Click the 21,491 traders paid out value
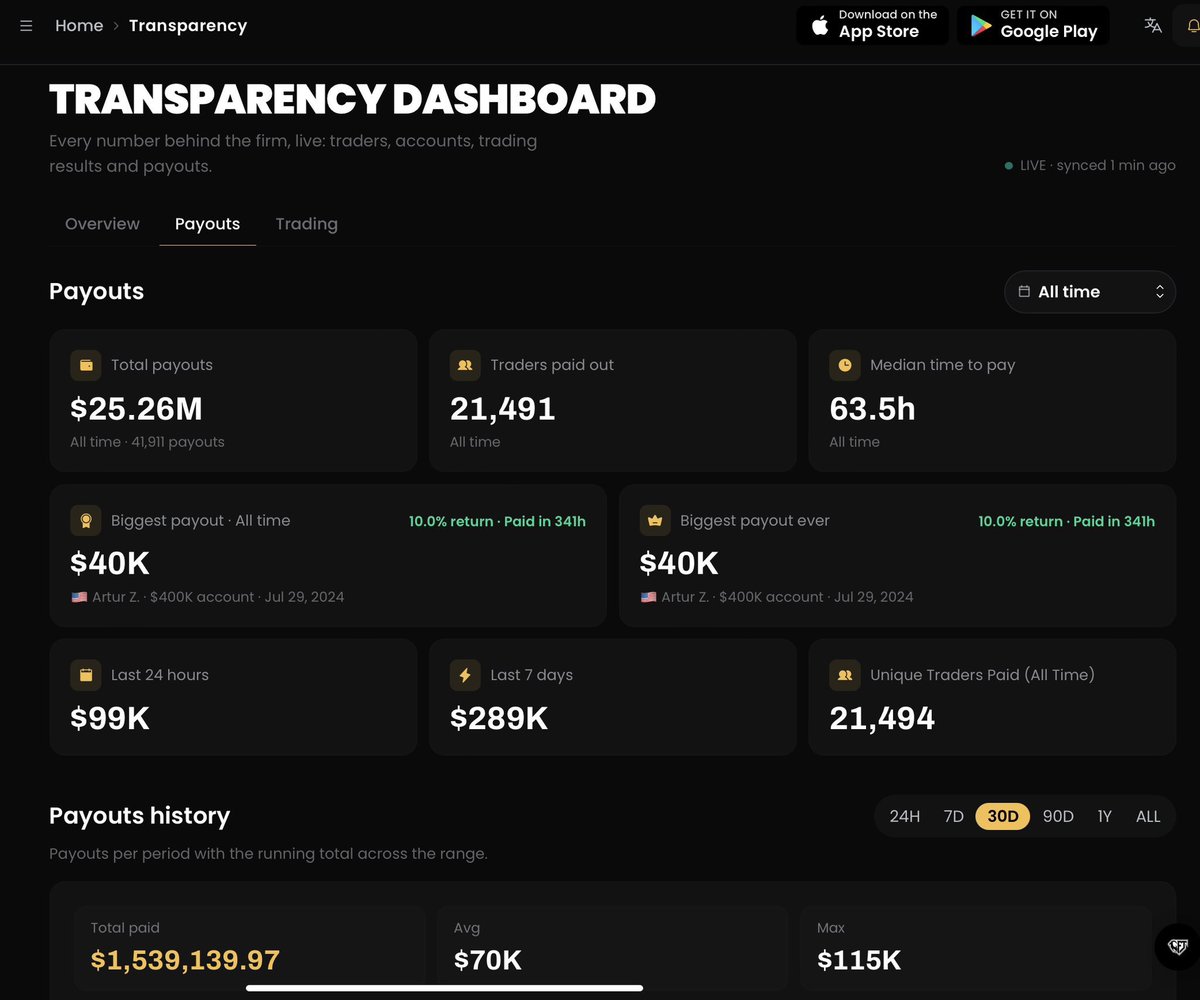1200x1000 pixels. click(x=502, y=409)
